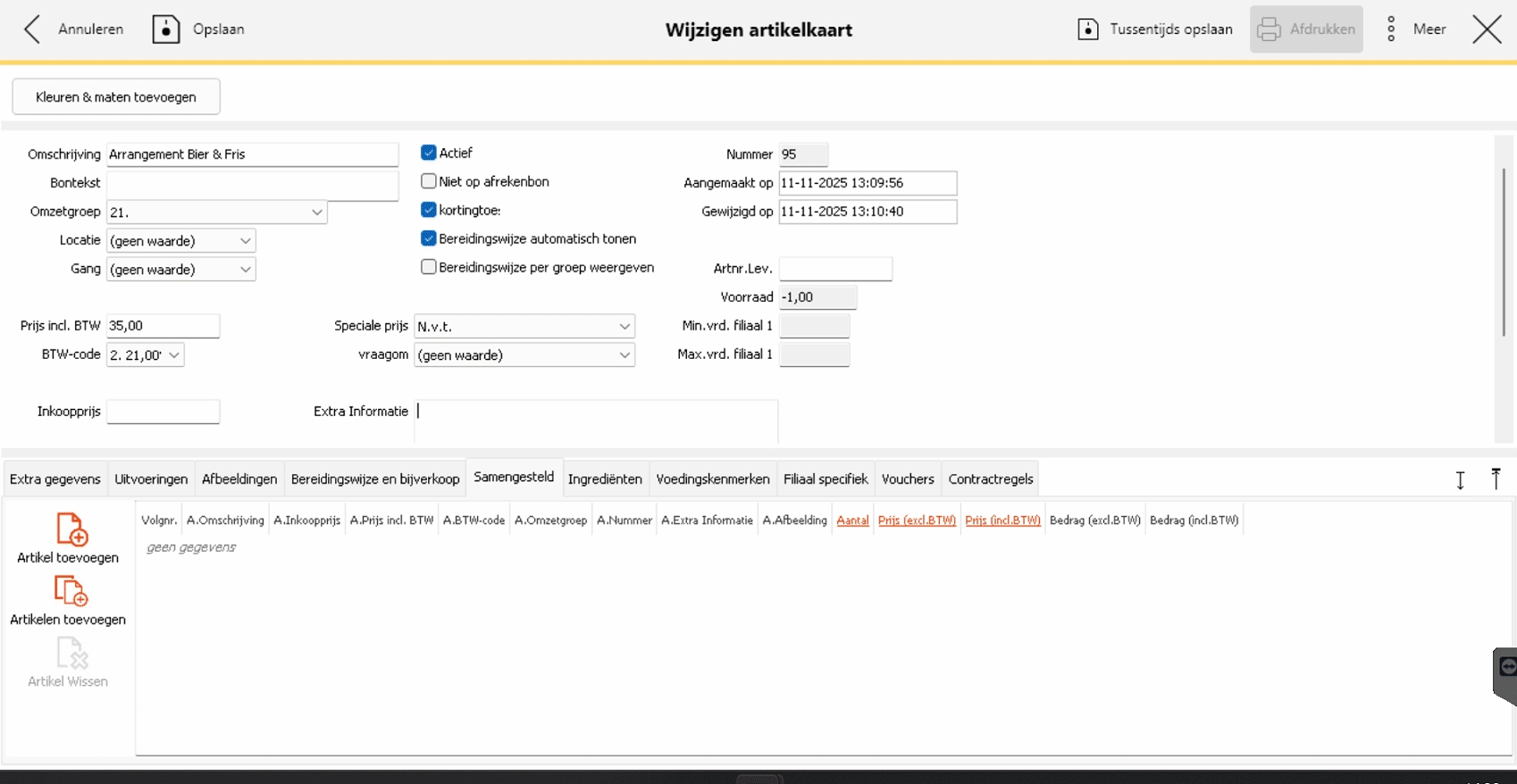This screenshot has width=1517, height=784.
Task: Check Bereidingswijze per groep weergeven
Action: coord(429,267)
